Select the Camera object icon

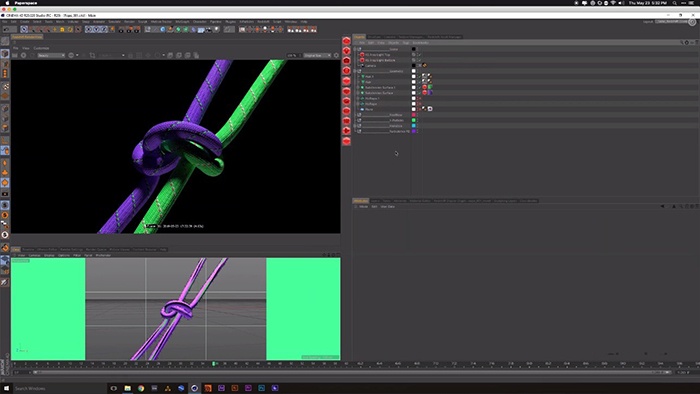(362, 66)
